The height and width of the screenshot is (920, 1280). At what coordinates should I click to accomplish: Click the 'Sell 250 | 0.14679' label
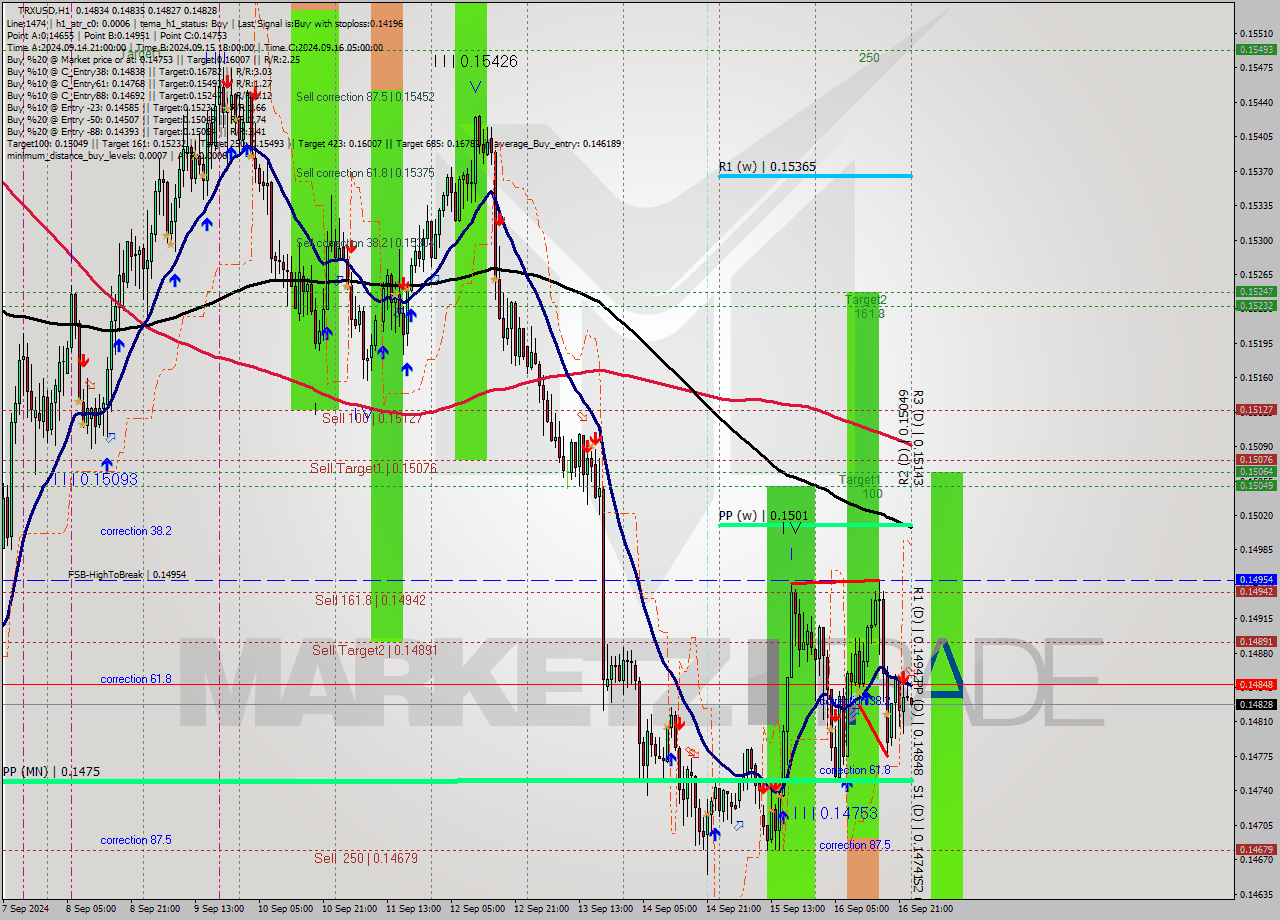[366, 858]
